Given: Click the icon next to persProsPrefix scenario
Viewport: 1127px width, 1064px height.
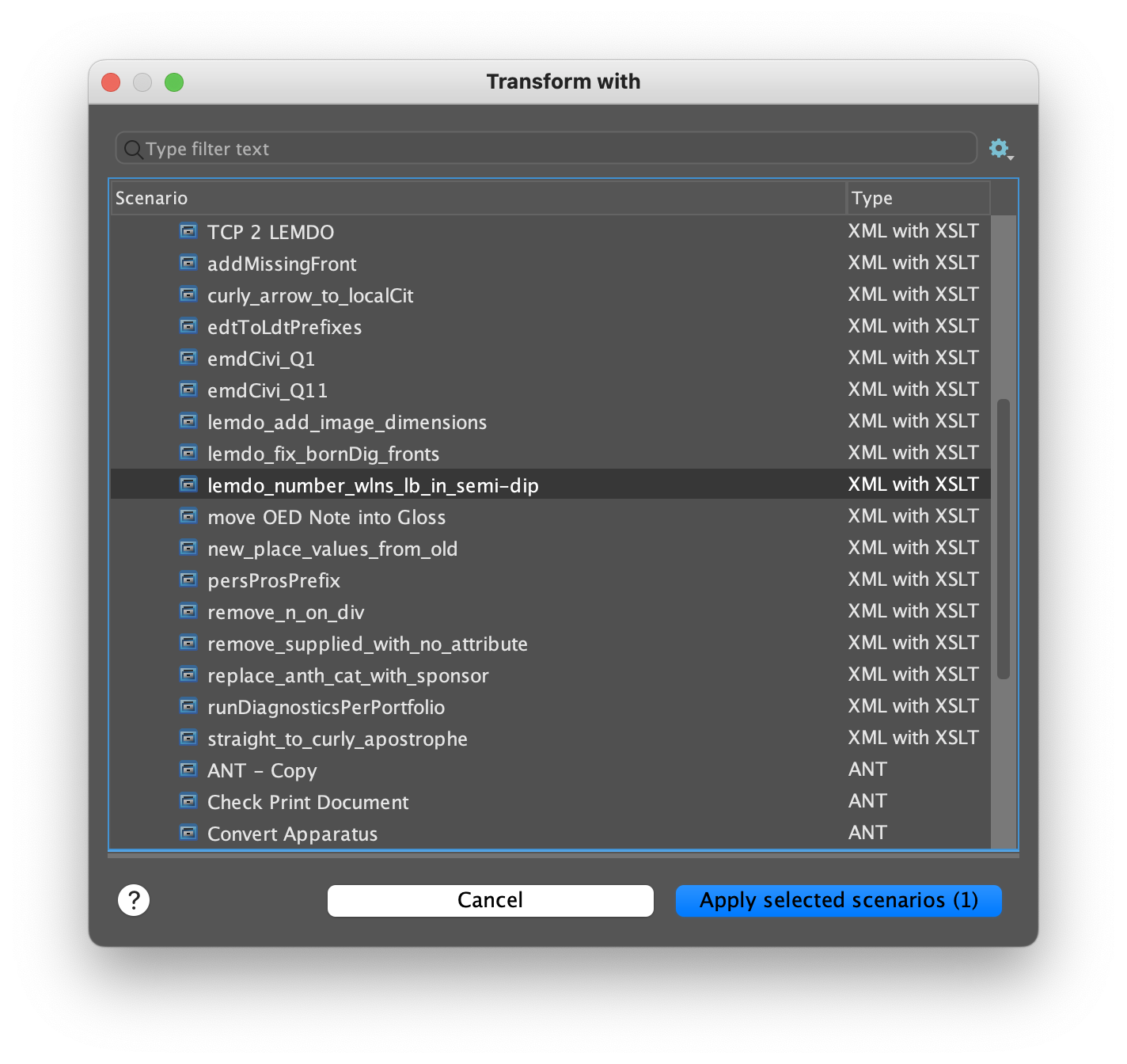Looking at the screenshot, I should [188, 579].
